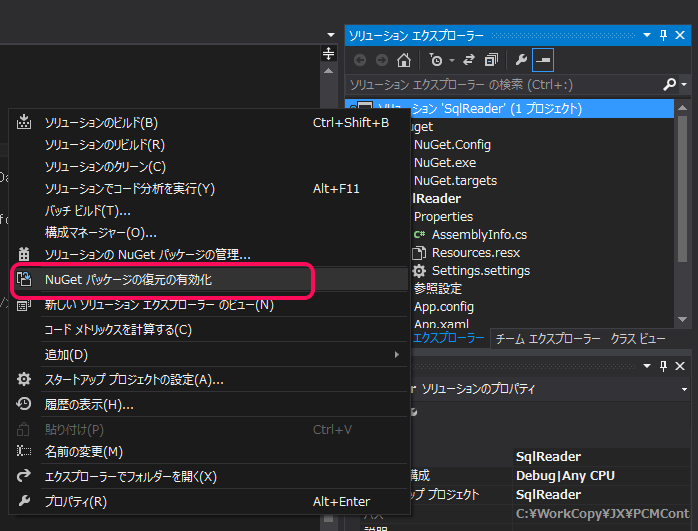
Task: Click the rename icon beside 名前の変更
Action: (24, 451)
